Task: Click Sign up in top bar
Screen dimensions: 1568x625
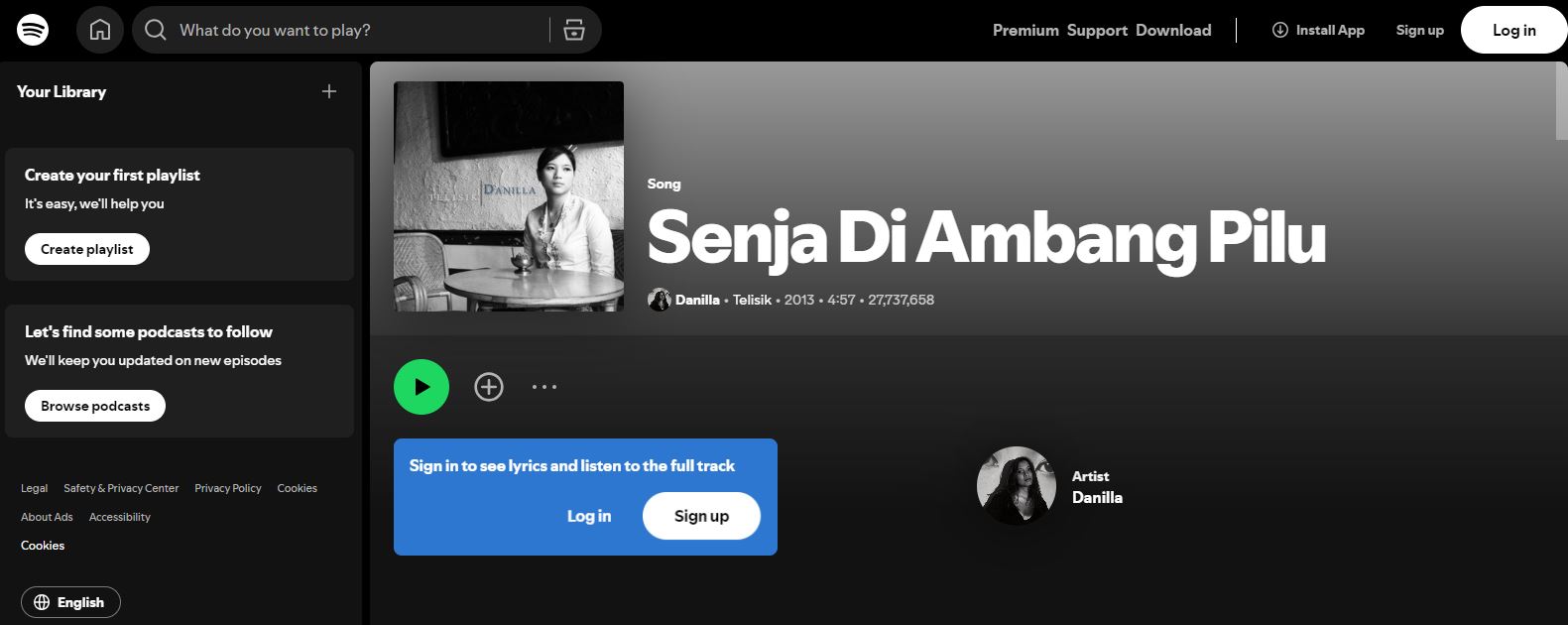Action: (1419, 30)
